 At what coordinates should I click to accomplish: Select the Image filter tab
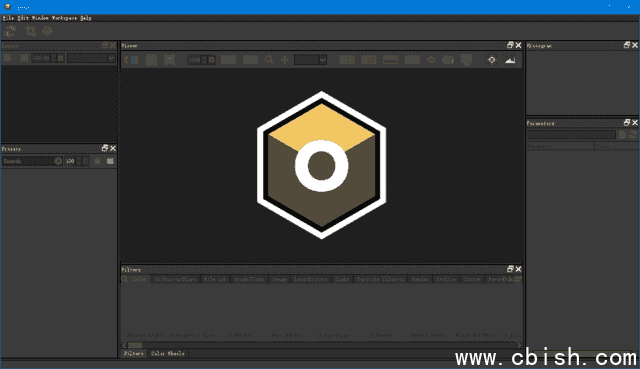(280, 279)
